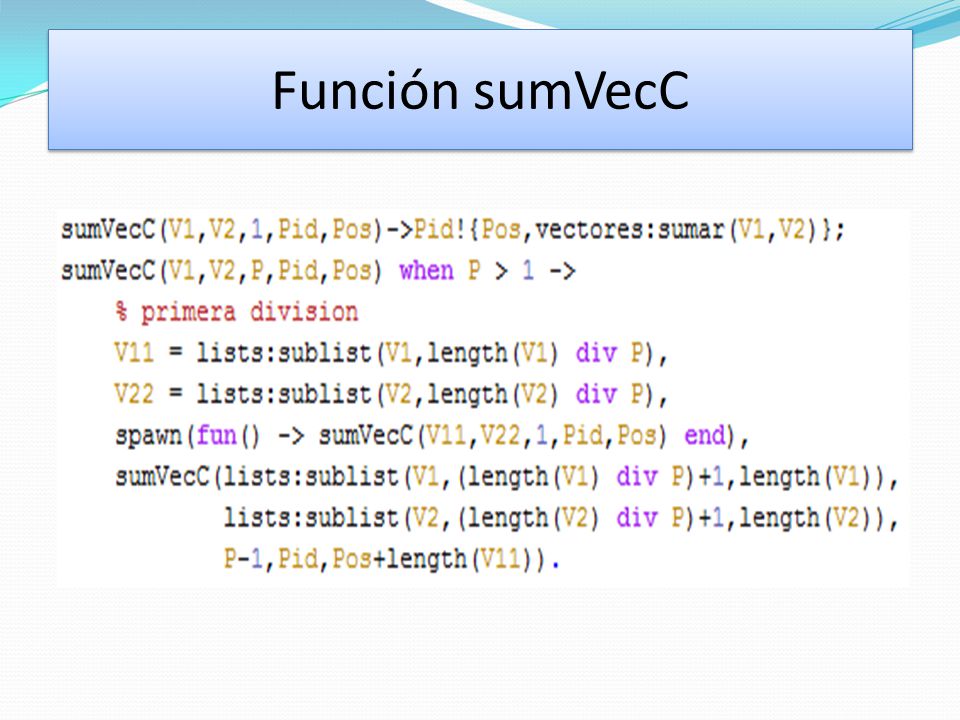Click the line containing "when P > 1 ->"
Screen dimensions: 960x720
(318, 271)
